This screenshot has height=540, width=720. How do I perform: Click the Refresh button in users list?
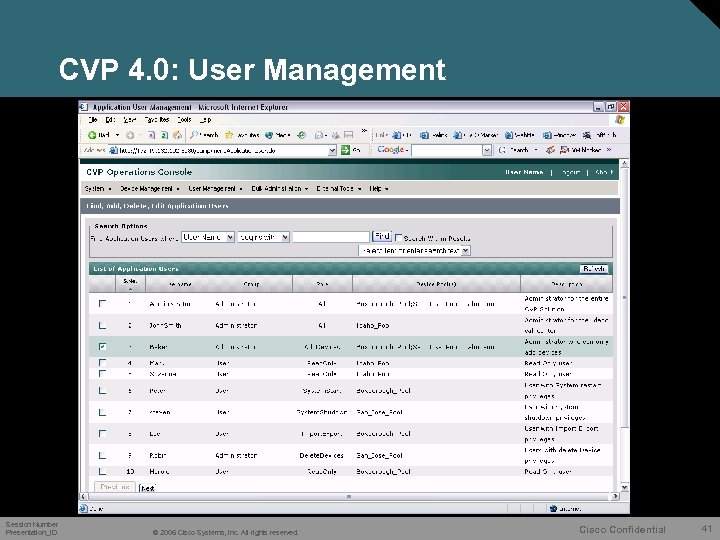point(594,269)
